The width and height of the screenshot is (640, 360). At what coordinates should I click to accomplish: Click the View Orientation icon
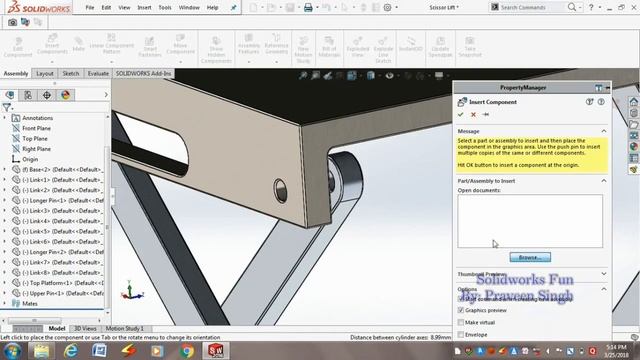coord(351,76)
